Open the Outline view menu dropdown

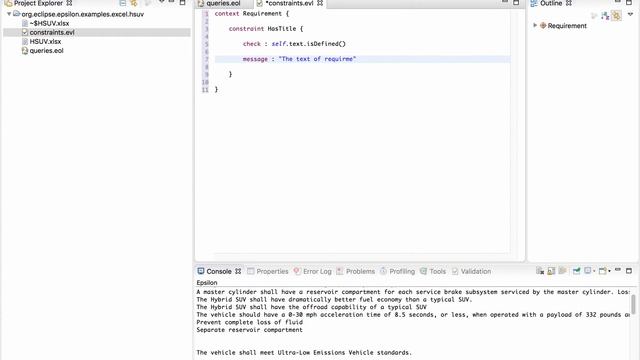(x=631, y=14)
